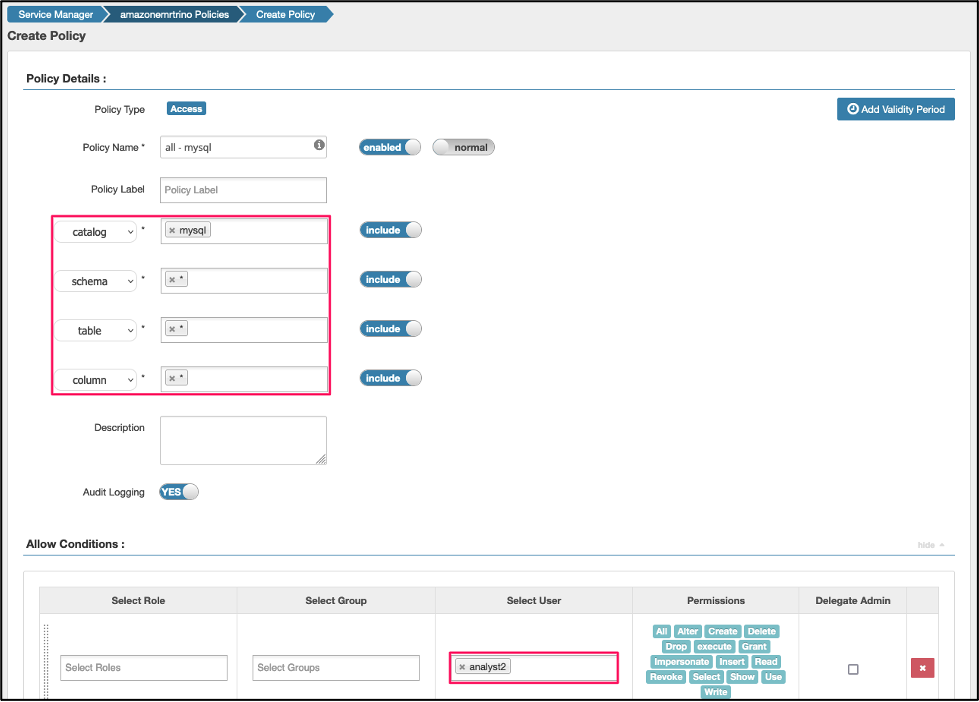The height and width of the screenshot is (702, 979).
Task: Click the Delete permission tag
Action: coord(762,631)
